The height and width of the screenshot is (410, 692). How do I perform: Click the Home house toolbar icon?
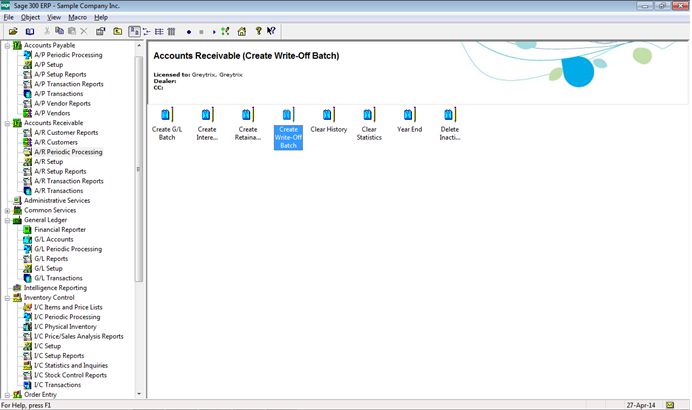click(241, 31)
